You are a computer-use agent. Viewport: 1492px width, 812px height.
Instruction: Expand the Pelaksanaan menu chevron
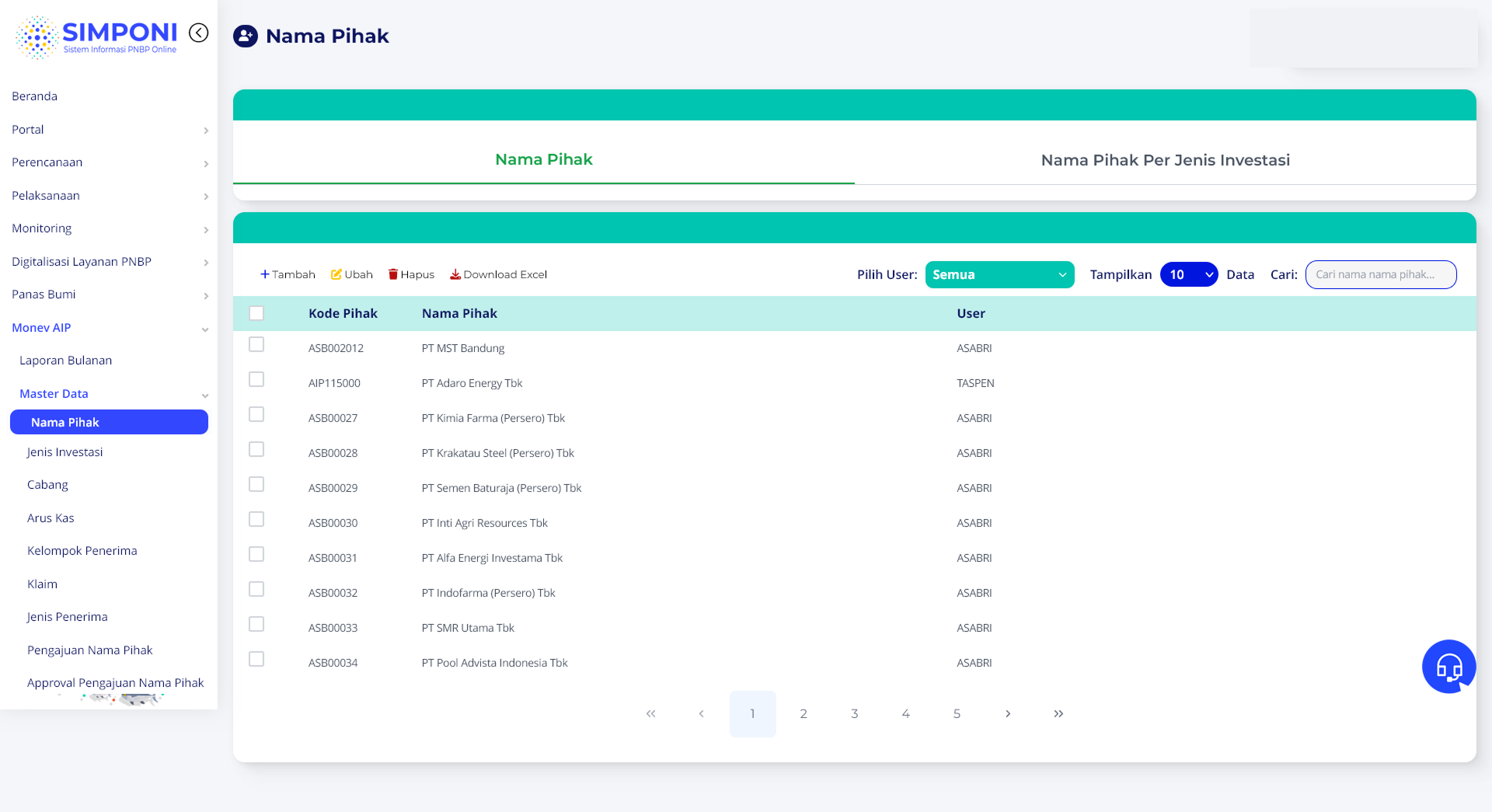click(x=206, y=197)
